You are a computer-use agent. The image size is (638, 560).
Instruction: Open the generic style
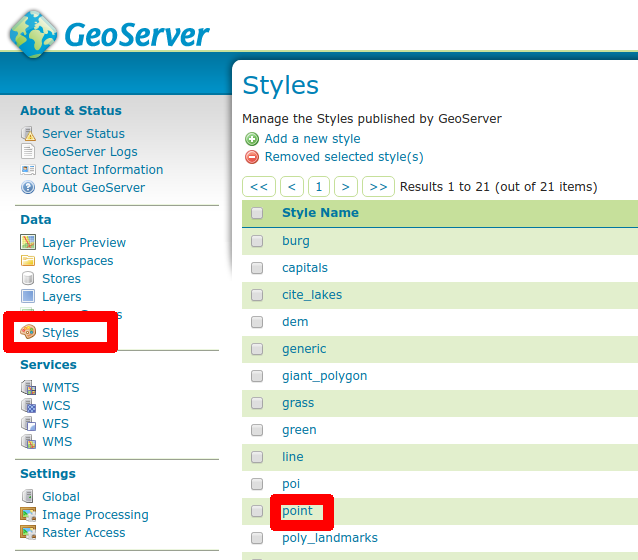coord(304,349)
